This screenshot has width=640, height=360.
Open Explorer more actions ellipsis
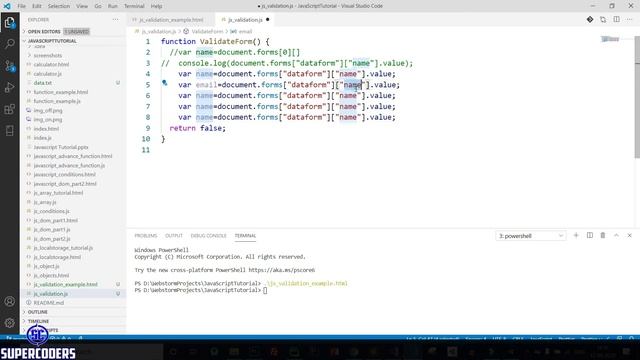pos(116,20)
